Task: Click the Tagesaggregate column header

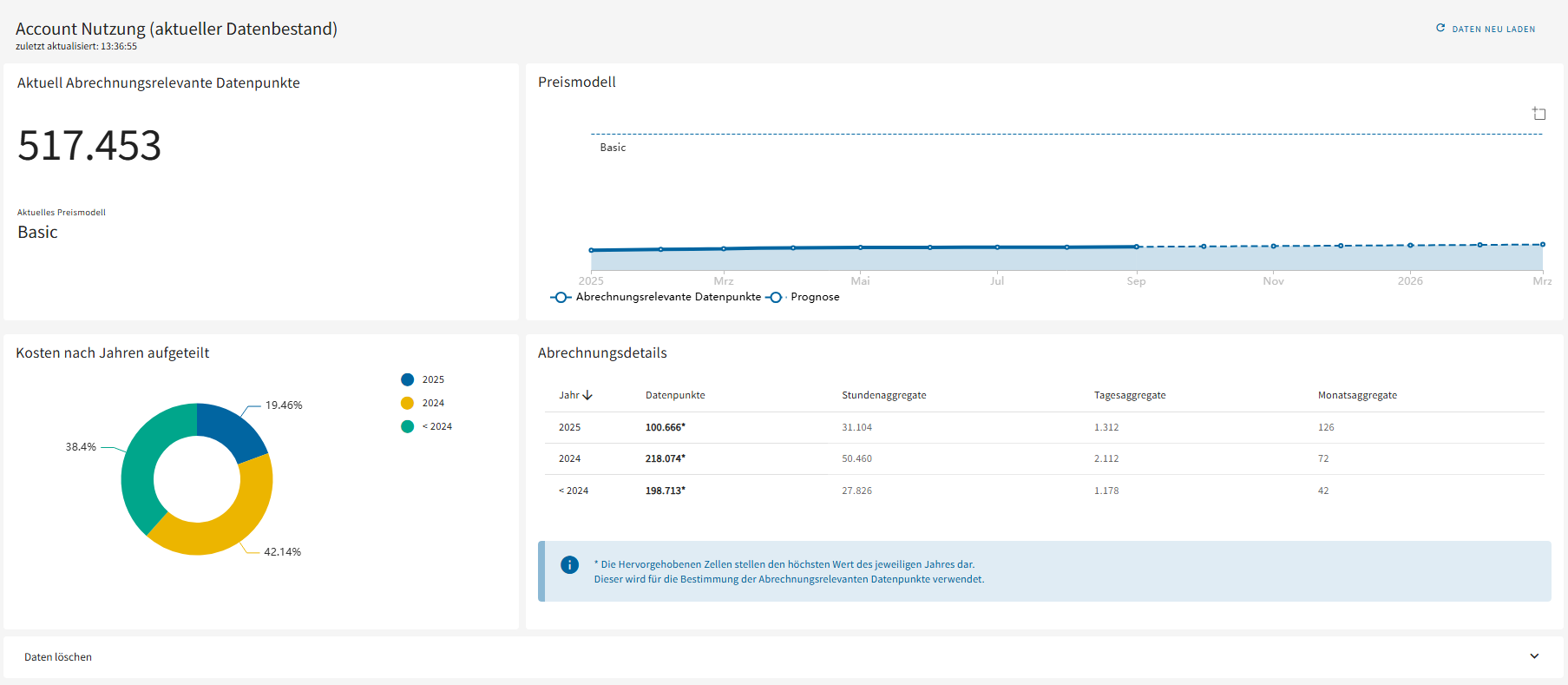Action: (1129, 395)
